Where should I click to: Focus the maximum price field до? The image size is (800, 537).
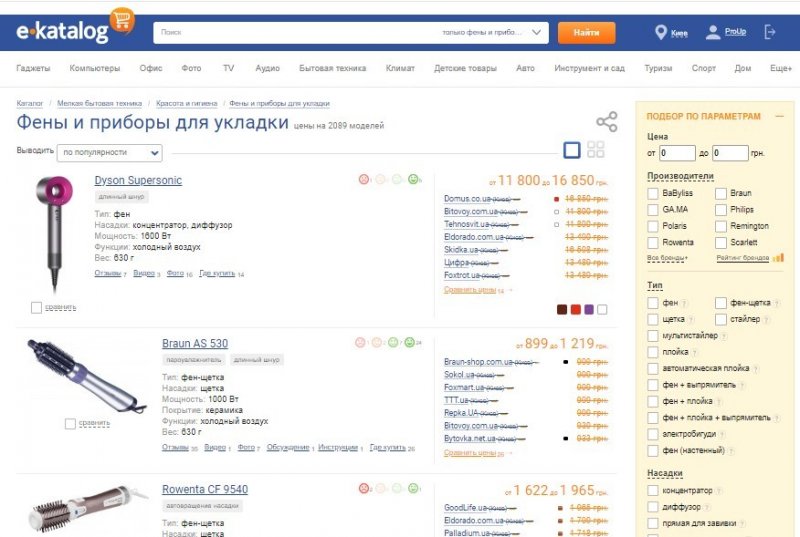coord(730,153)
